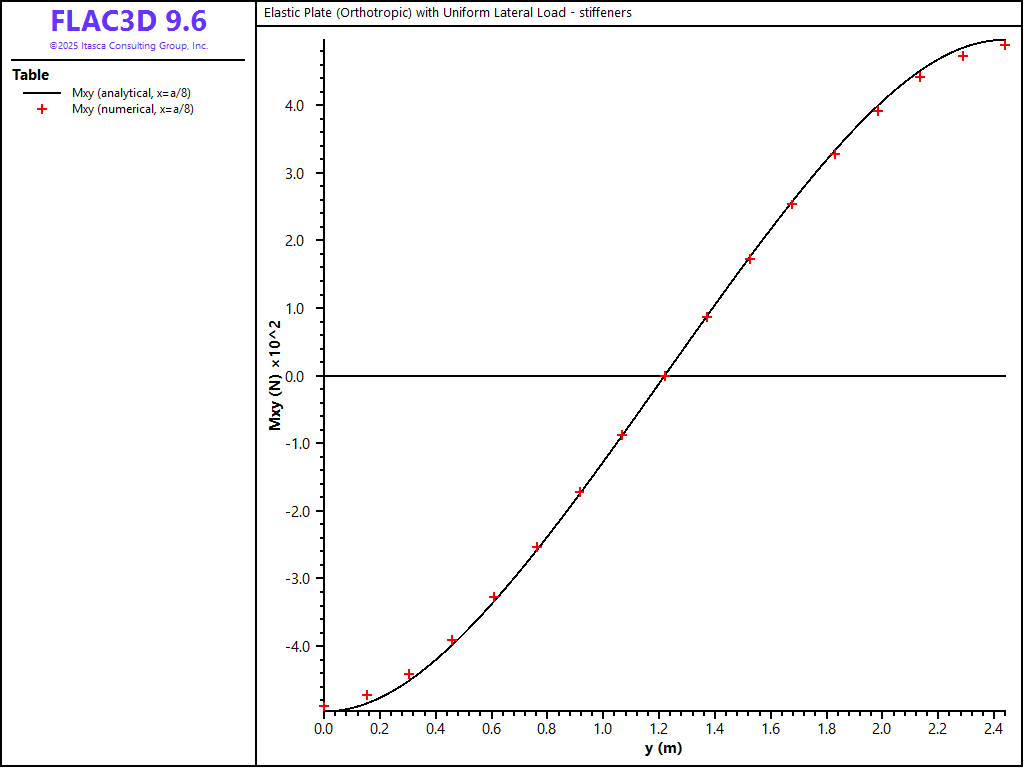Click the black line sample in legend
Image resolution: width=1024 pixels, height=768 pixels.
pyautogui.click(x=41, y=93)
